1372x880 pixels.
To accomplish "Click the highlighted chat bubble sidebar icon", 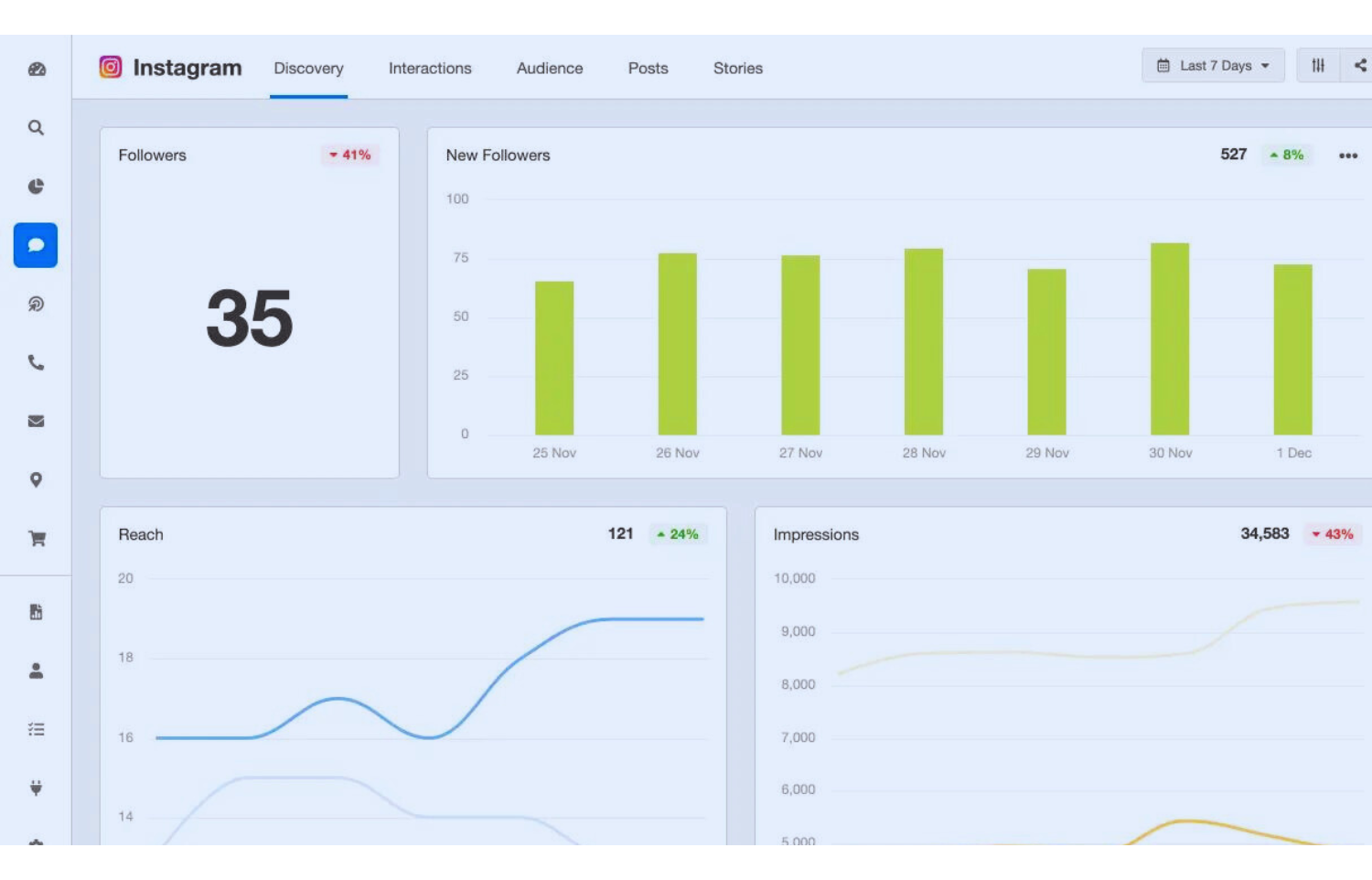I will point(36,245).
